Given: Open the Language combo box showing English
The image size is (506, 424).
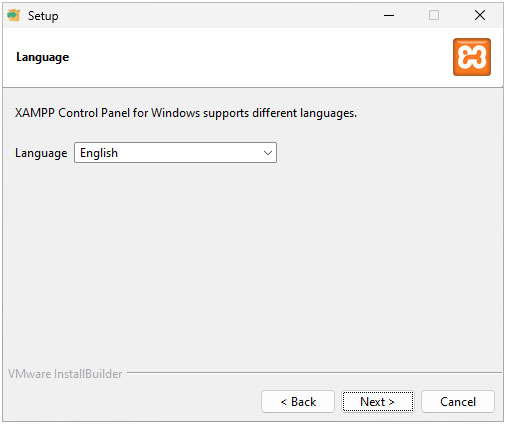Looking at the screenshot, I should tap(175, 153).
